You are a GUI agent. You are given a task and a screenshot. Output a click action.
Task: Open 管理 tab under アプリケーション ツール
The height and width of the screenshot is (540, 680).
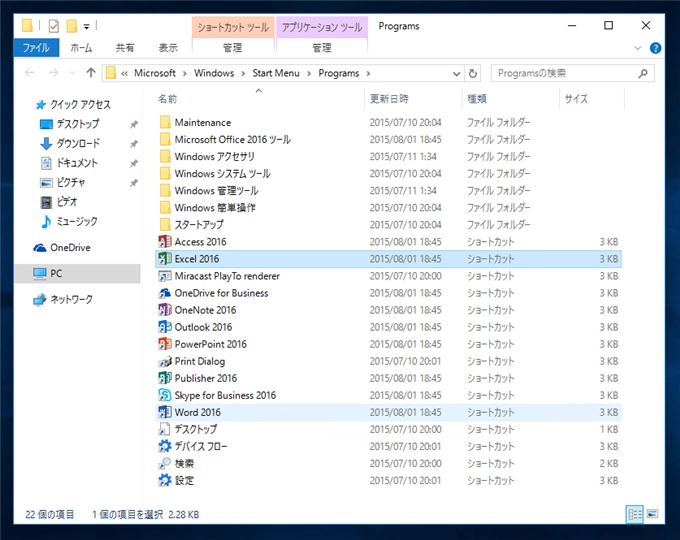[x=322, y=48]
